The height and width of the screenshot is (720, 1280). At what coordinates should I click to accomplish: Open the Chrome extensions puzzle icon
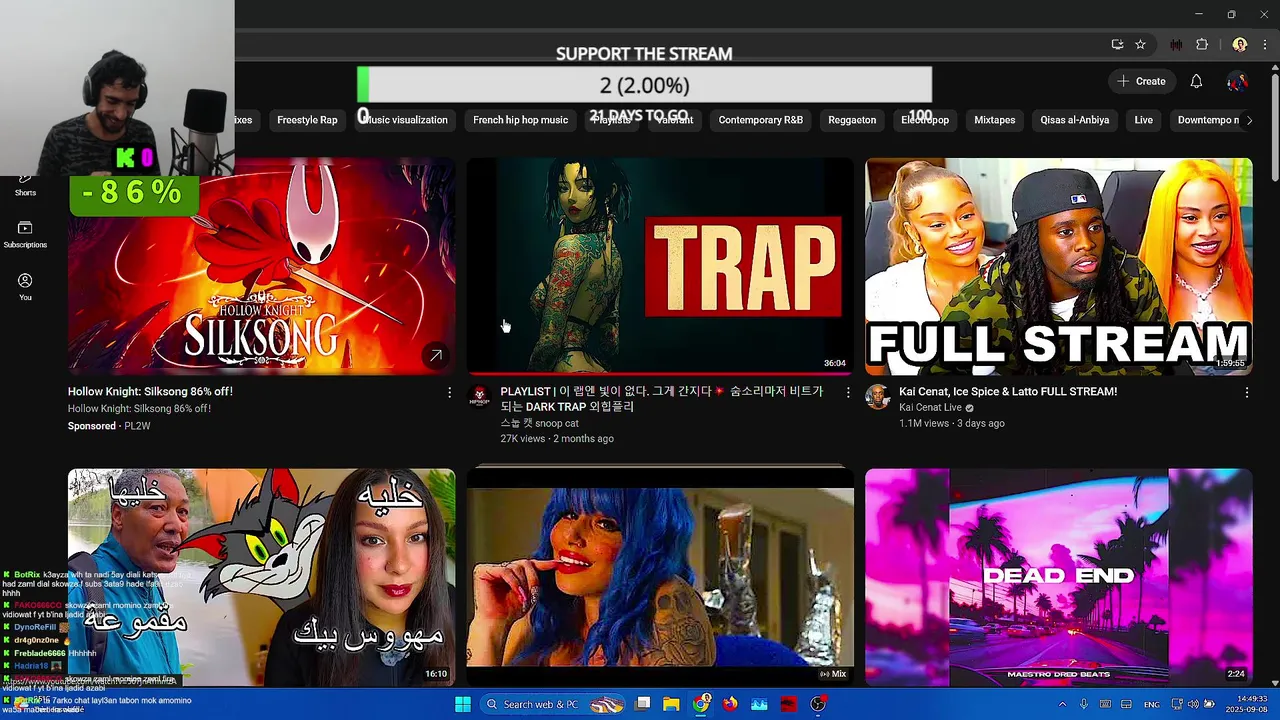(1202, 44)
